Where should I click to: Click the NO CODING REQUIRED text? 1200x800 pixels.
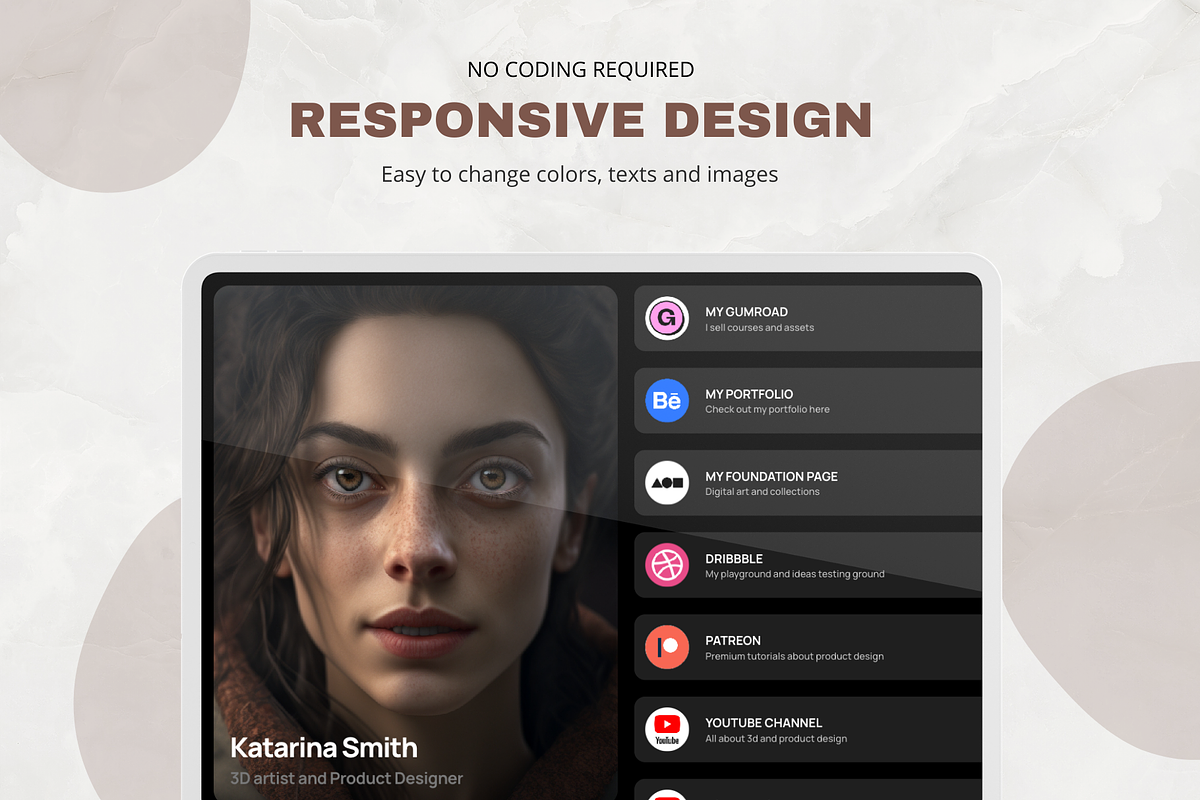(x=581, y=70)
